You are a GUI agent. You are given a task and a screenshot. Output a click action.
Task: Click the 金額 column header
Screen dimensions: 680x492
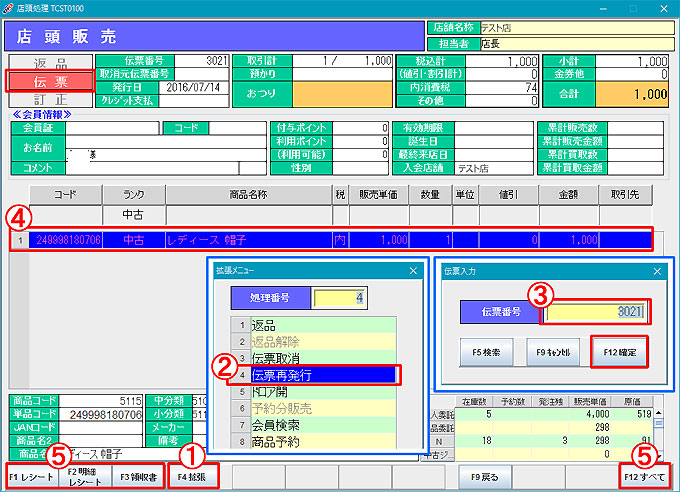[x=568, y=195]
